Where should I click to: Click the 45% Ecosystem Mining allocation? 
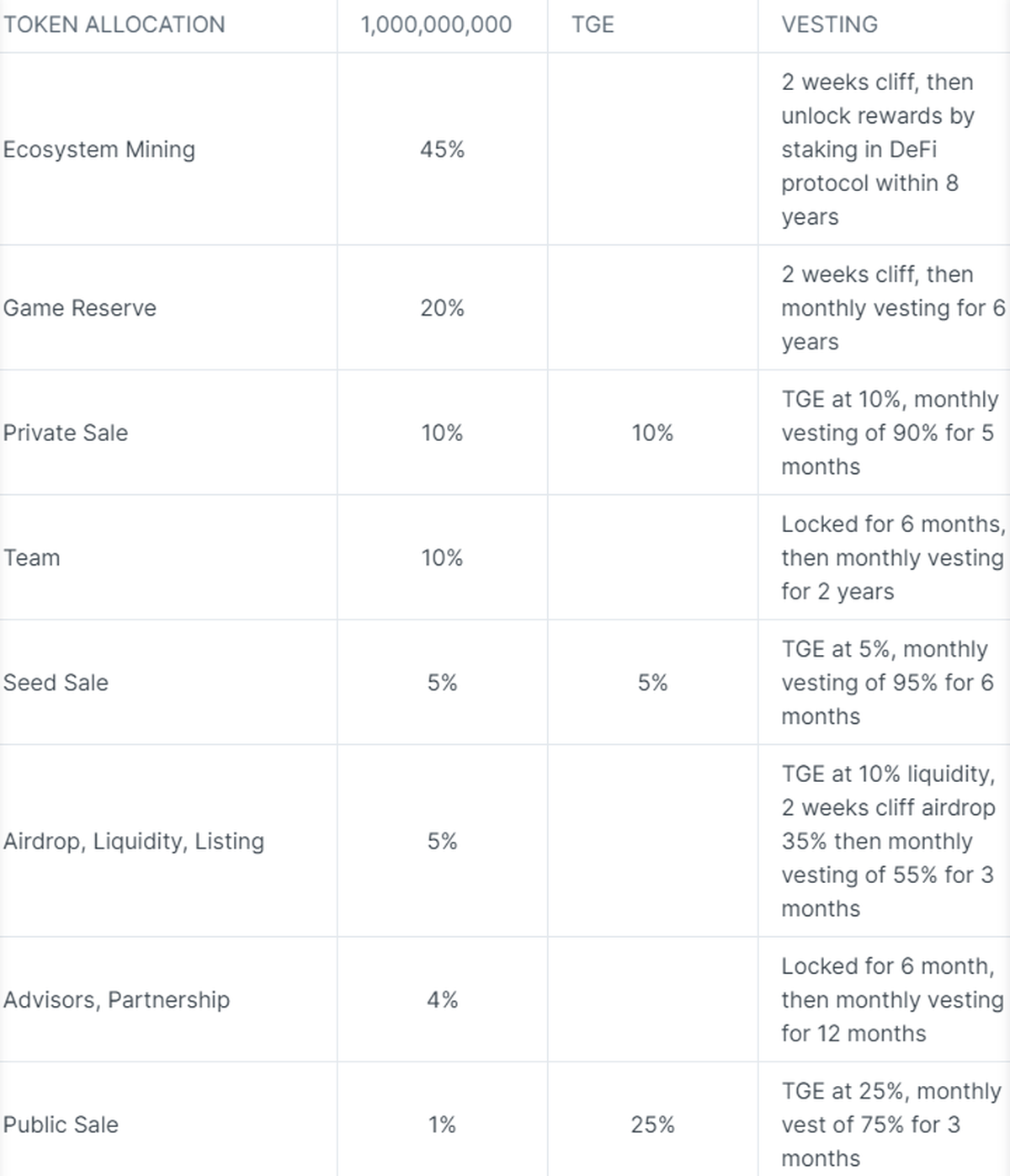(x=442, y=149)
